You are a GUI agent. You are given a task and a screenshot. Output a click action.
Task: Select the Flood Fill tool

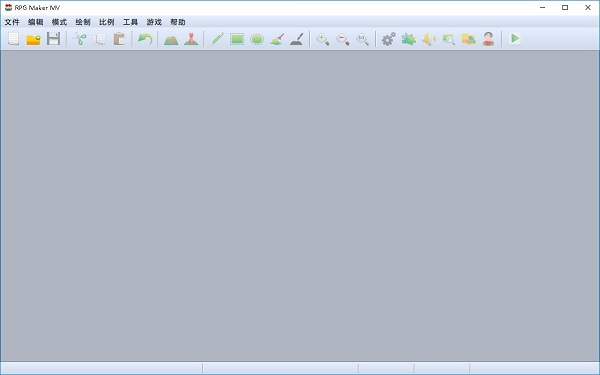(277, 39)
